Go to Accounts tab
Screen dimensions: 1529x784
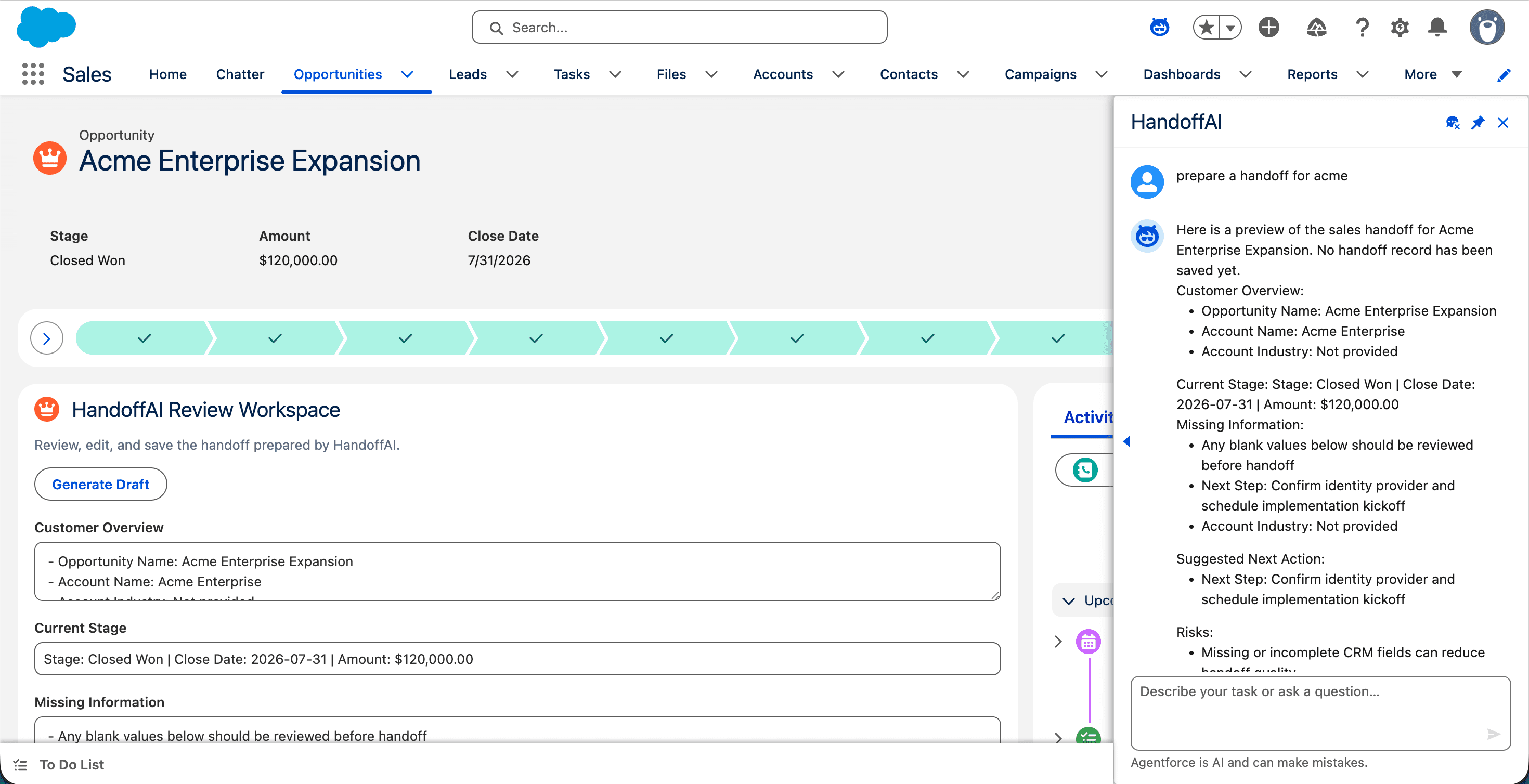(783, 74)
